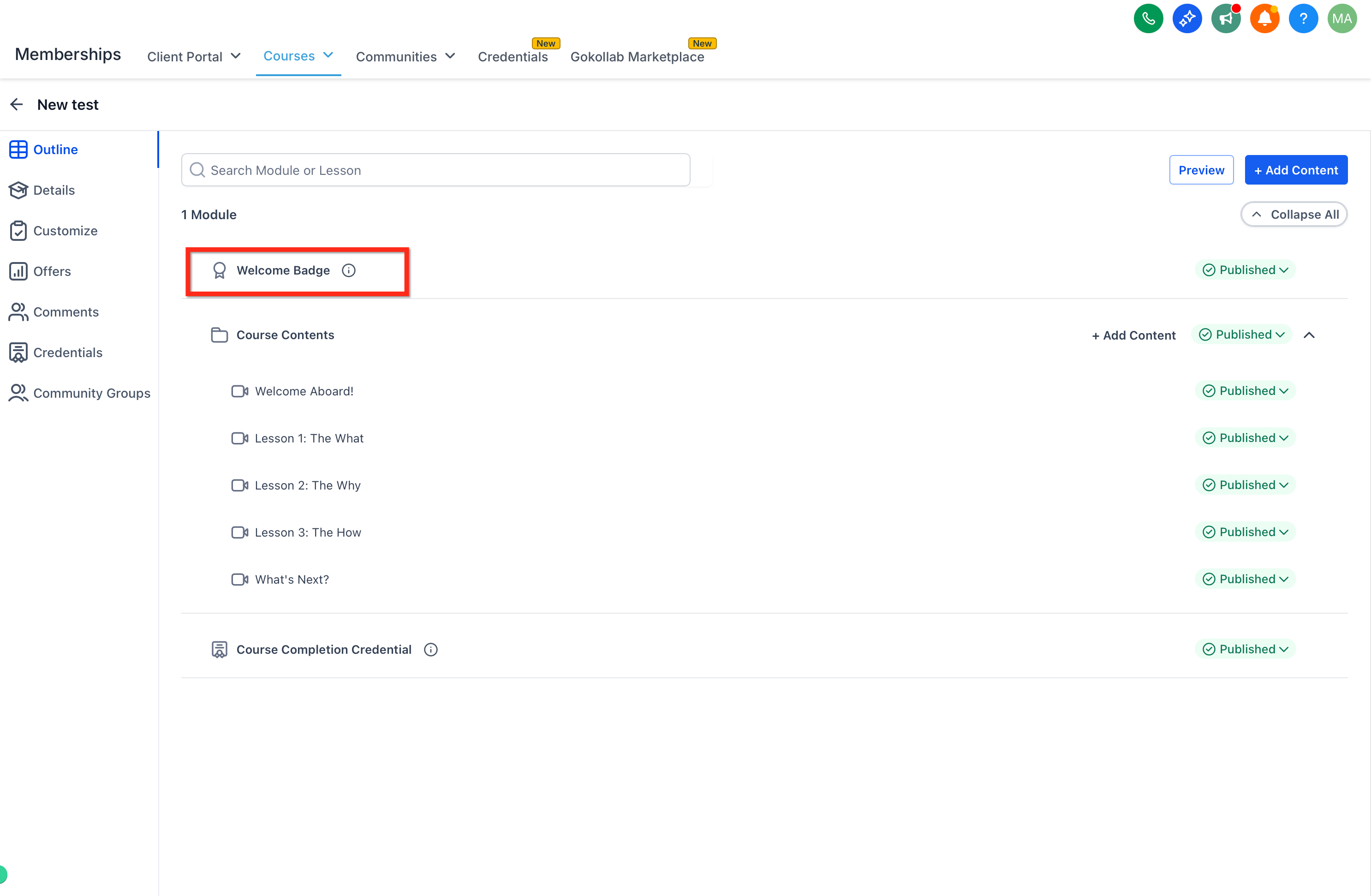Click the blue Add Content button
This screenshot has width=1371, height=896.
[x=1295, y=170]
